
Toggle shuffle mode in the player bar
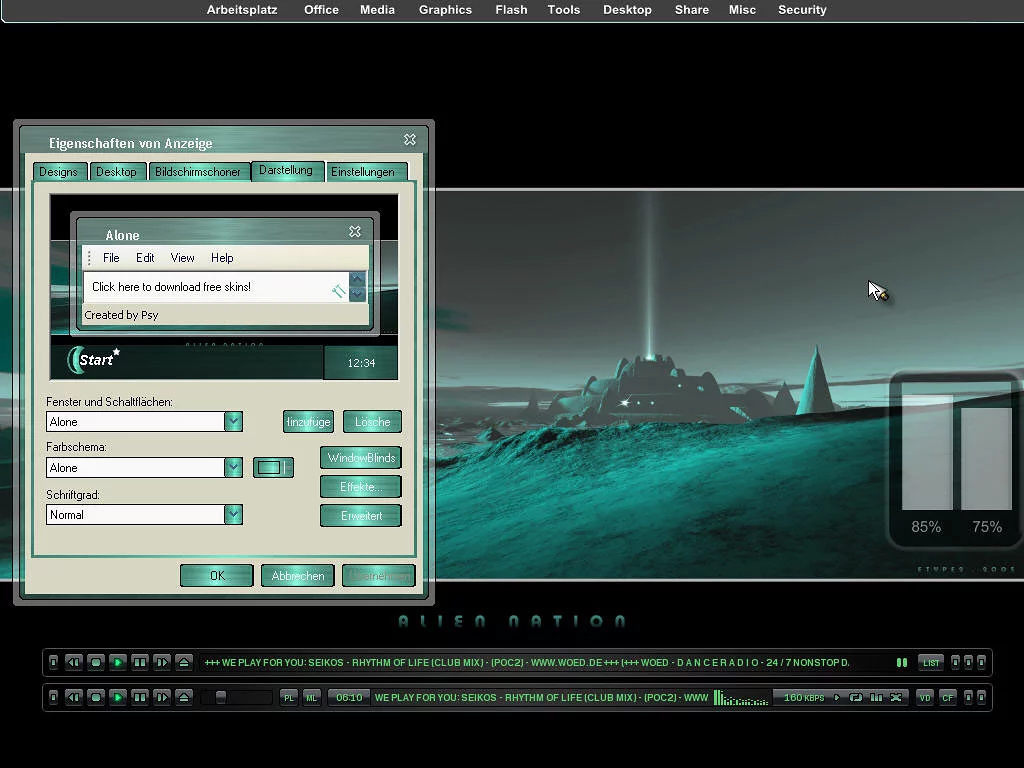(x=896, y=697)
